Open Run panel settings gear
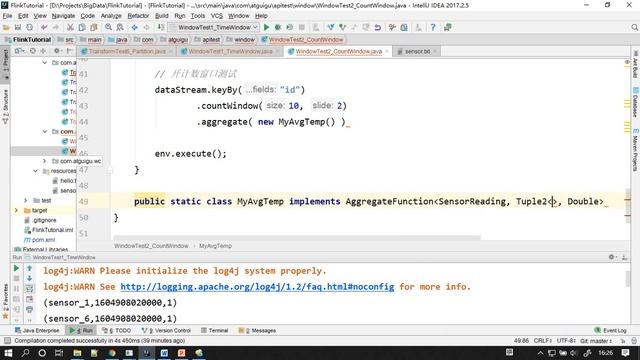The width and height of the screenshot is (640, 360). point(611,257)
